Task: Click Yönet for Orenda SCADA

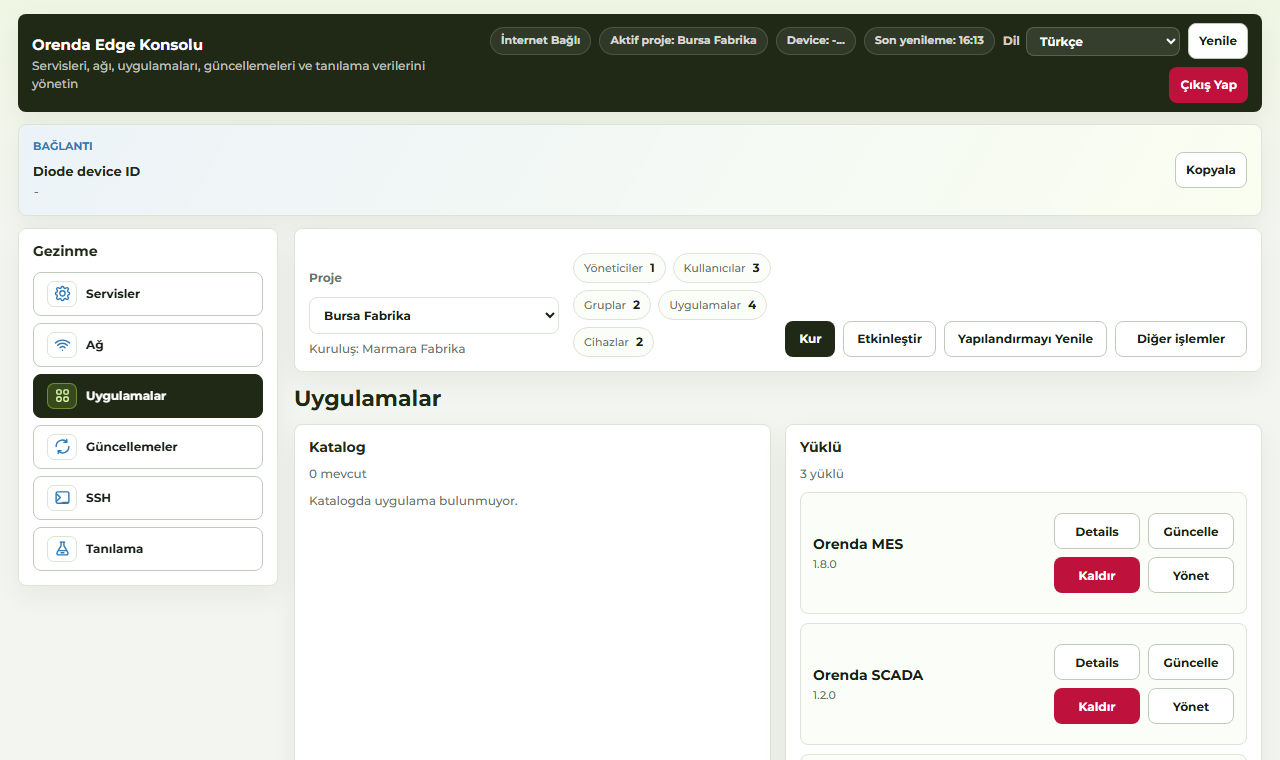Action: click(x=1191, y=706)
